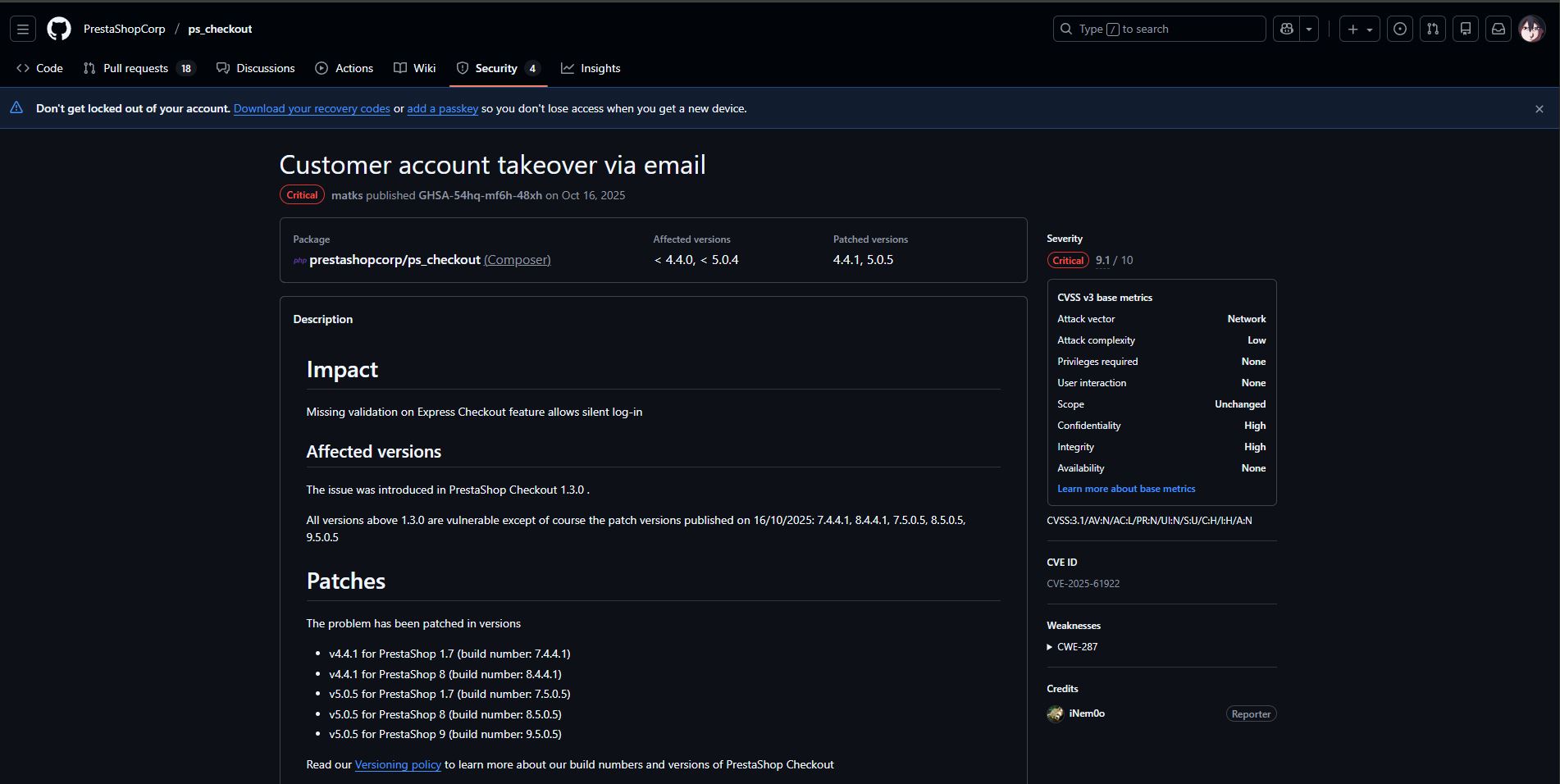Click the Download your recovery codes link
Image resolution: width=1560 pixels, height=784 pixels.
coord(312,108)
